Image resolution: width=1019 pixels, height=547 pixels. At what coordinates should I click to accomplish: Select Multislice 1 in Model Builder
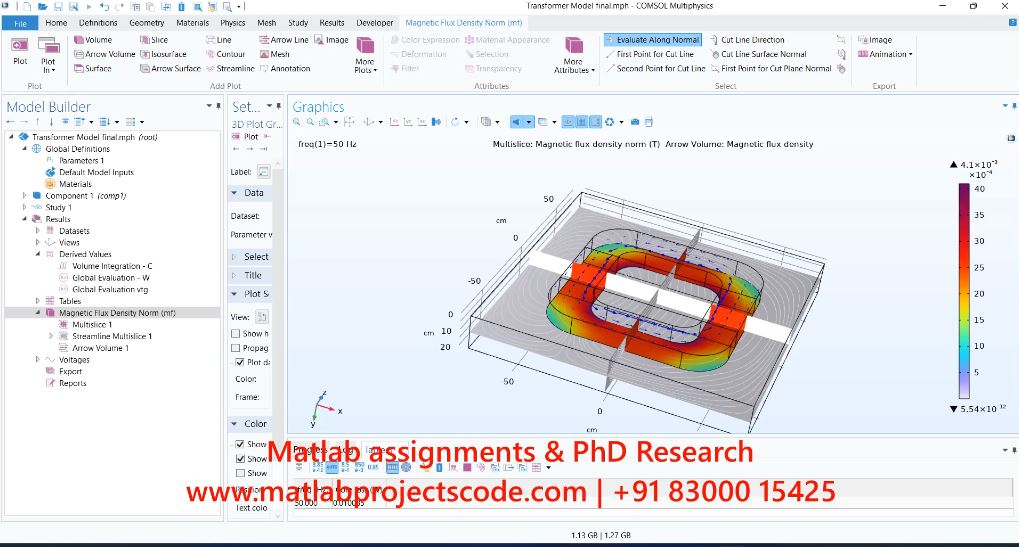point(92,324)
